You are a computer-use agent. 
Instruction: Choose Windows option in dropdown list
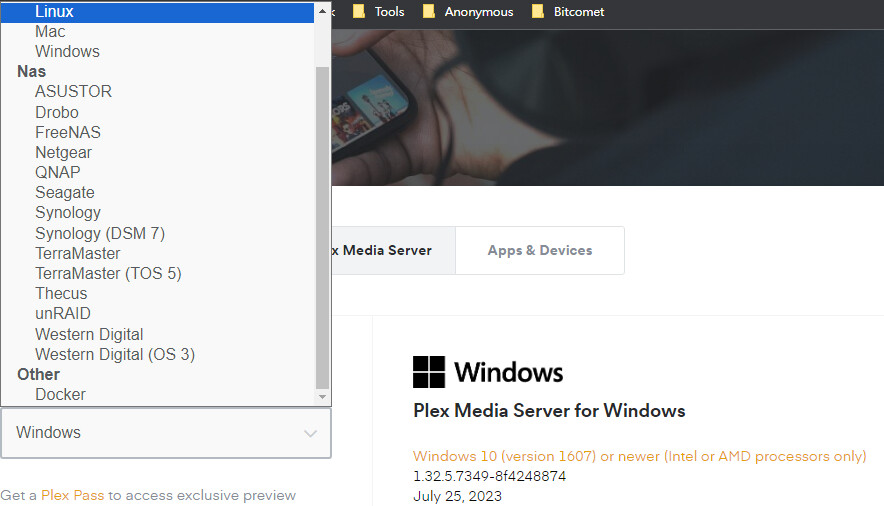(157, 51)
